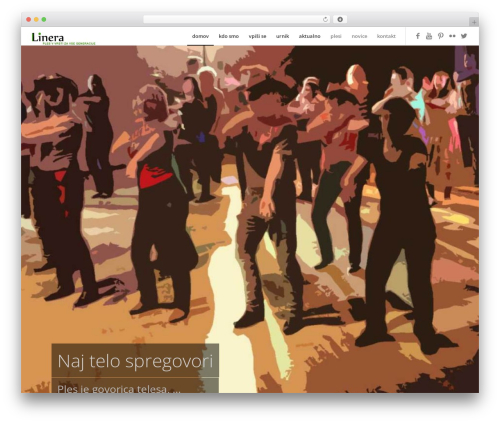Navigate to aktualno section

pos(309,36)
